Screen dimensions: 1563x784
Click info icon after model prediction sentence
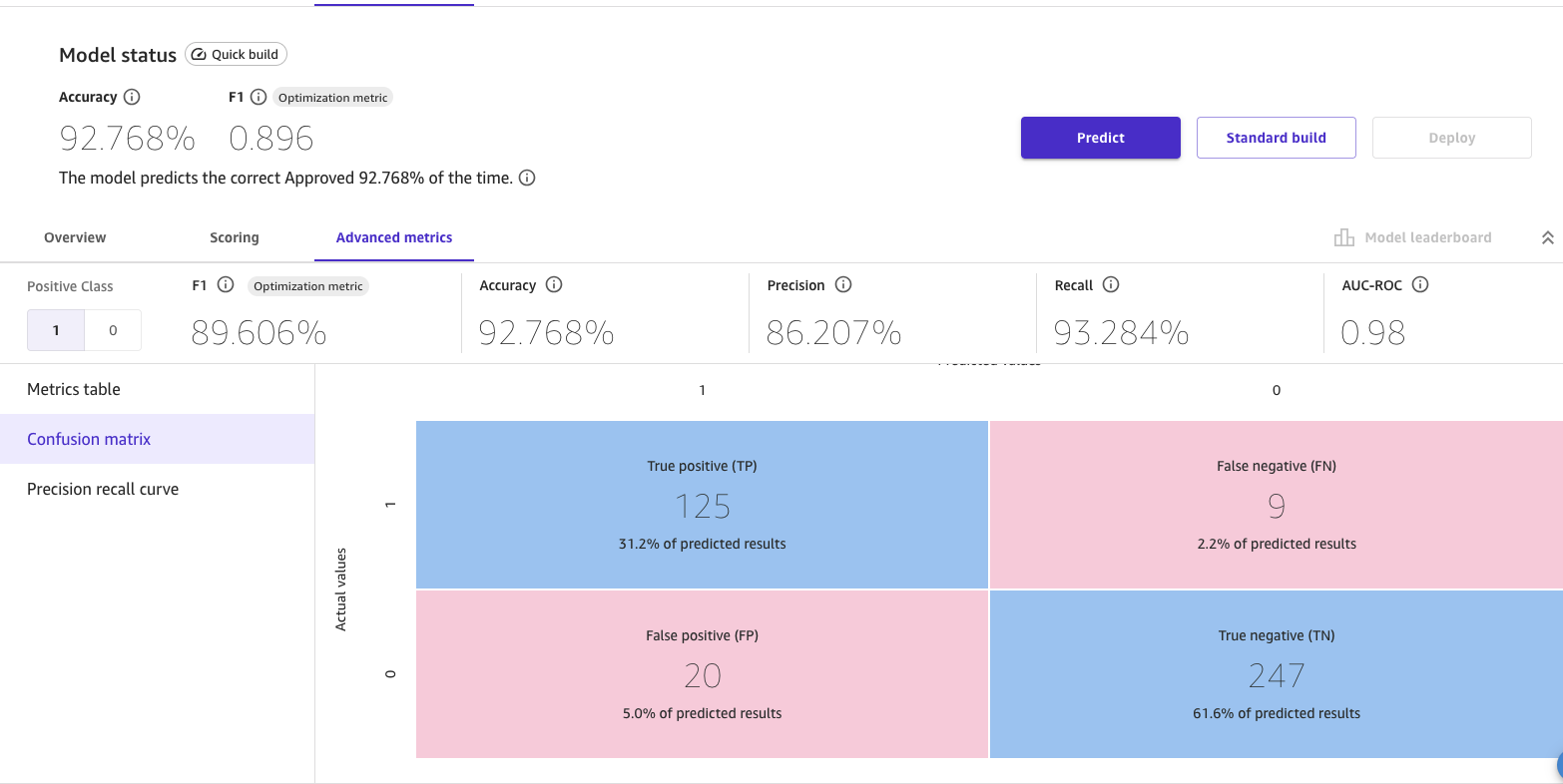click(x=527, y=179)
